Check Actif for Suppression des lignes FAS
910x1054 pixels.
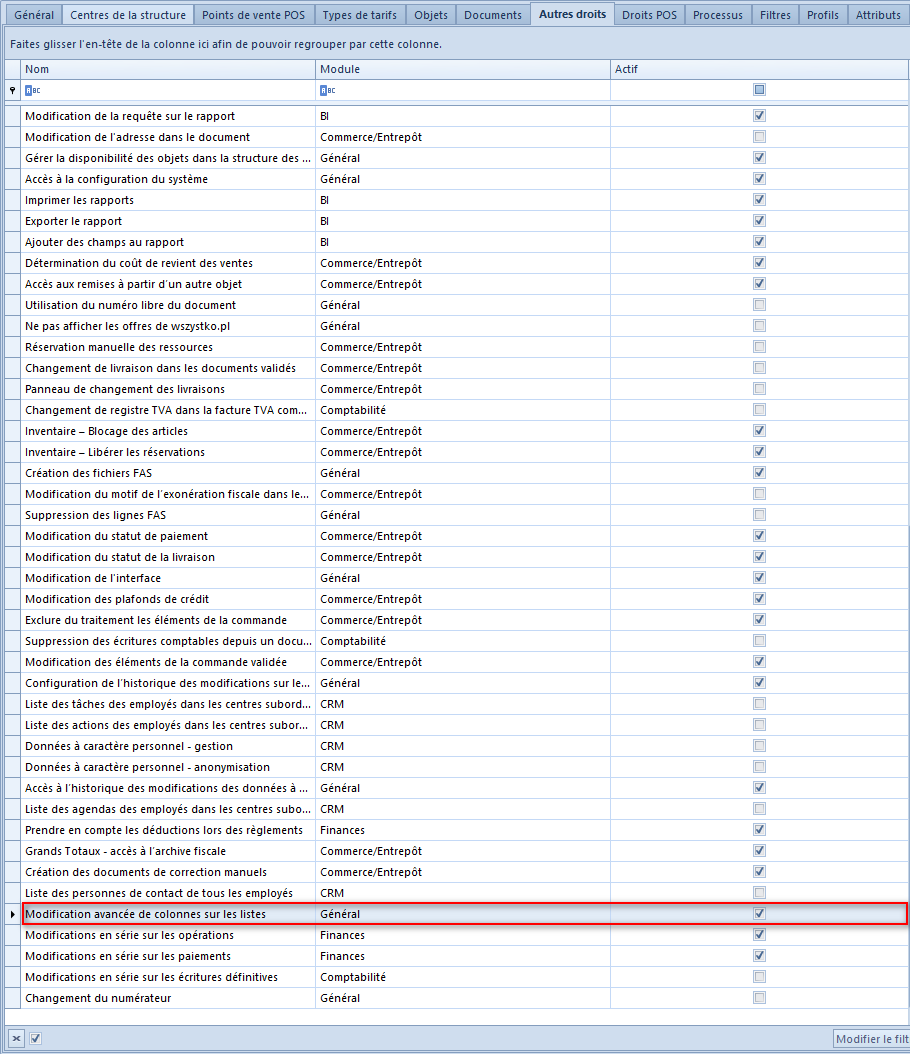(759, 515)
